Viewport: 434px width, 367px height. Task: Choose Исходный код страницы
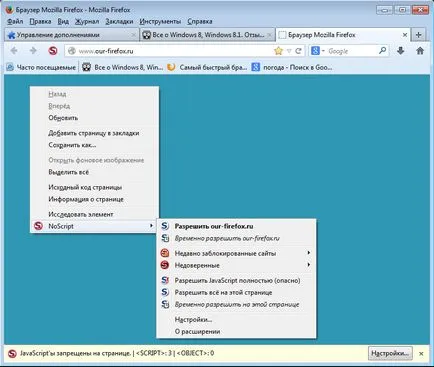(x=95, y=187)
